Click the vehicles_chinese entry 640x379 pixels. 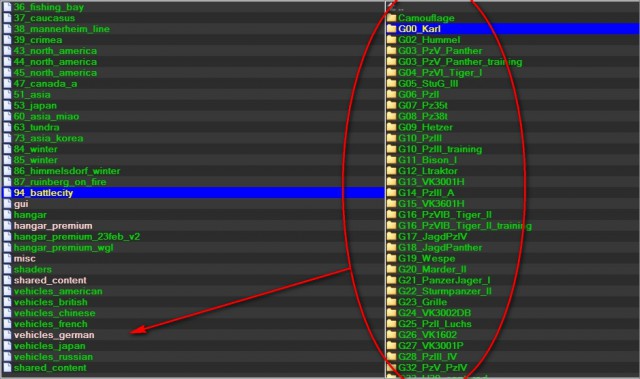(54, 313)
